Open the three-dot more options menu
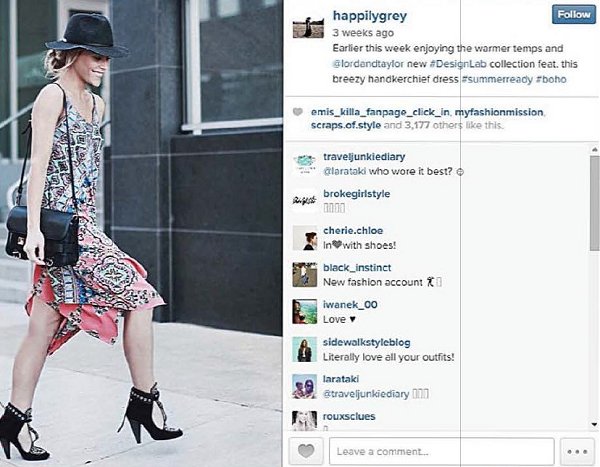 coord(577,452)
